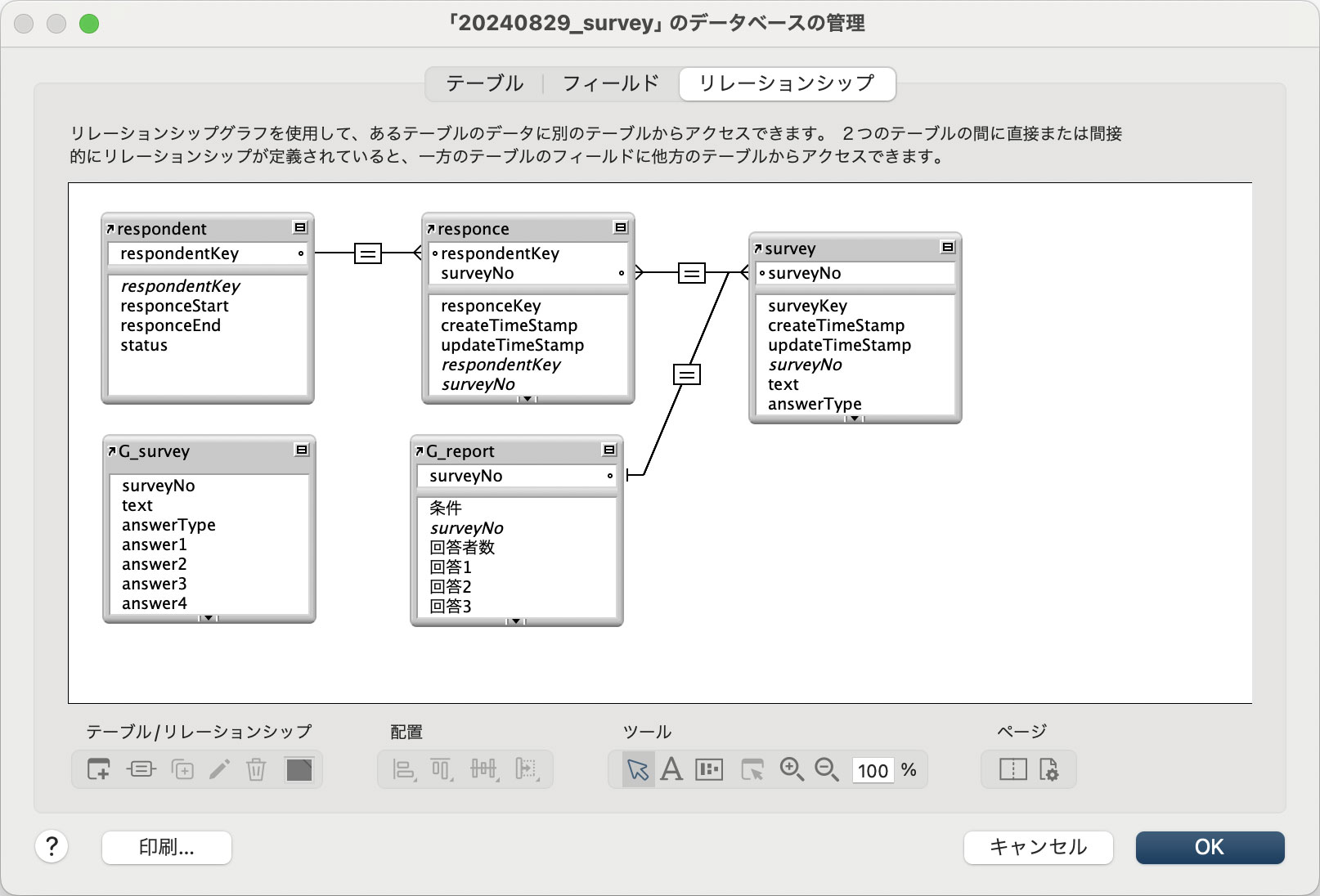
Task: Open the page setup icon
Action: click(x=1049, y=769)
